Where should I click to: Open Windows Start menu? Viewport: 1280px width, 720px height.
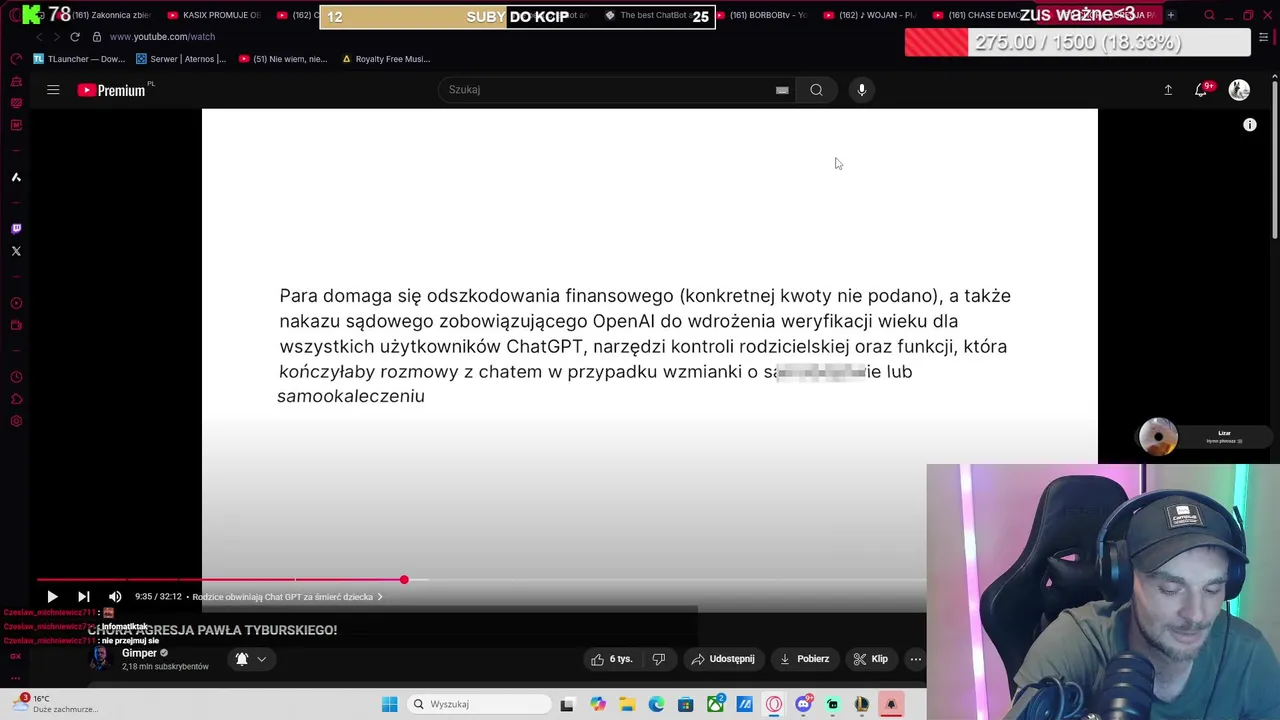389,704
